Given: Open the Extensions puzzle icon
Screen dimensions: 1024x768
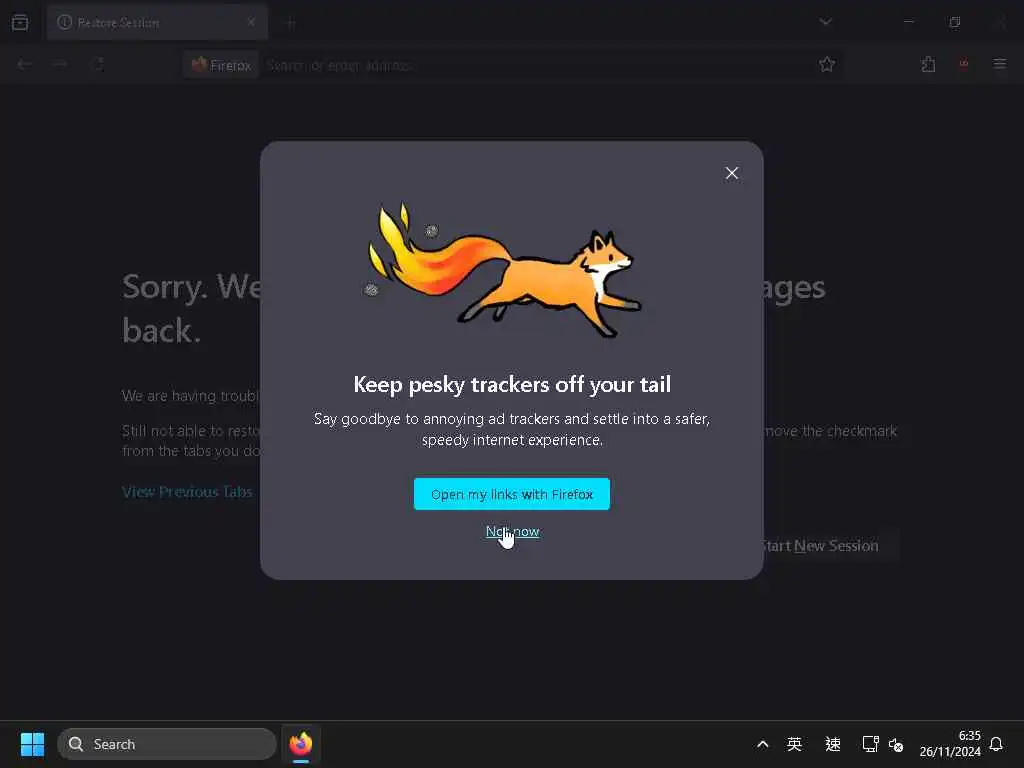Looking at the screenshot, I should 928,65.
